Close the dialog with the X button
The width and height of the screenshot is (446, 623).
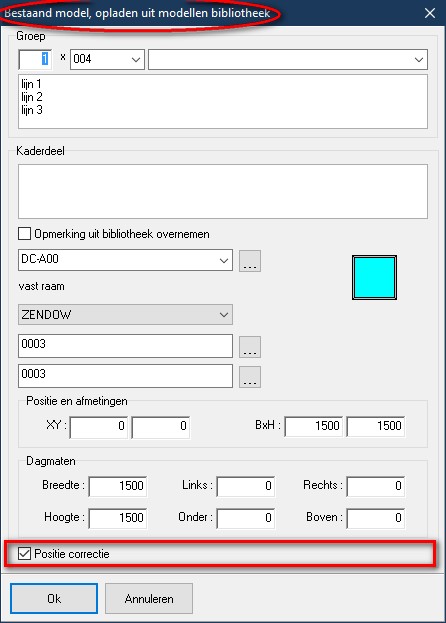pos(430,13)
